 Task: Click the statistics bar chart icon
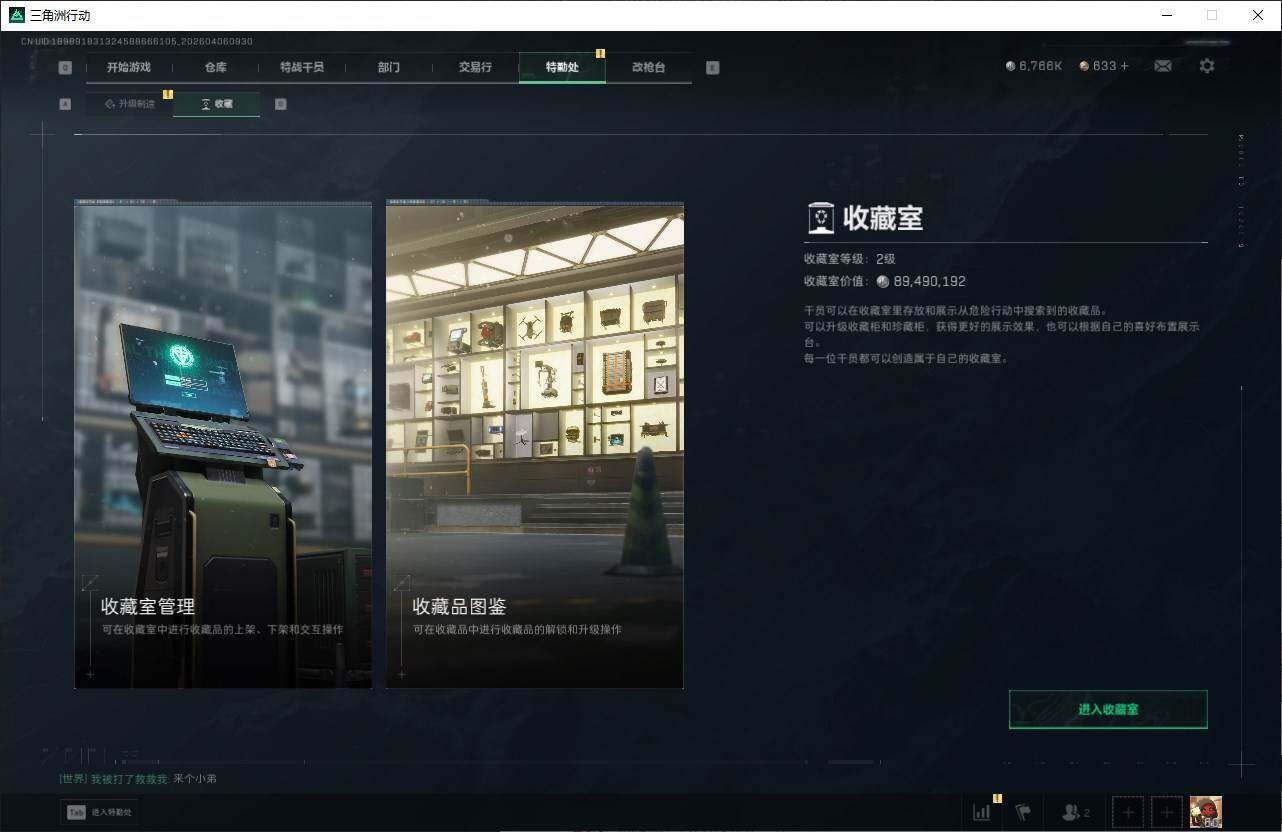pos(980,812)
